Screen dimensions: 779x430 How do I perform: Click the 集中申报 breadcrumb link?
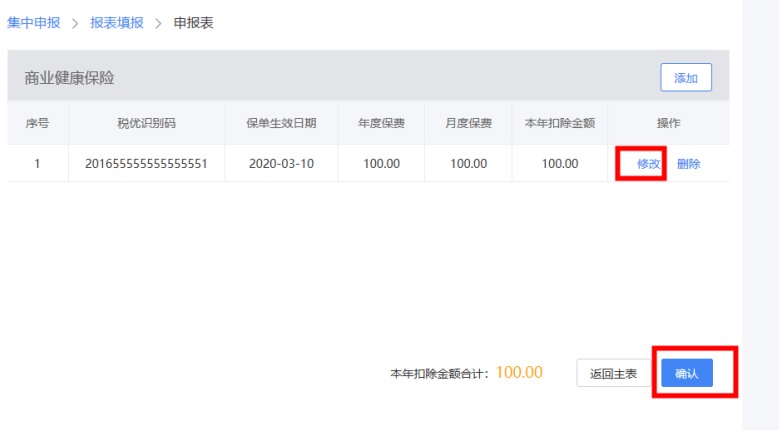click(33, 22)
